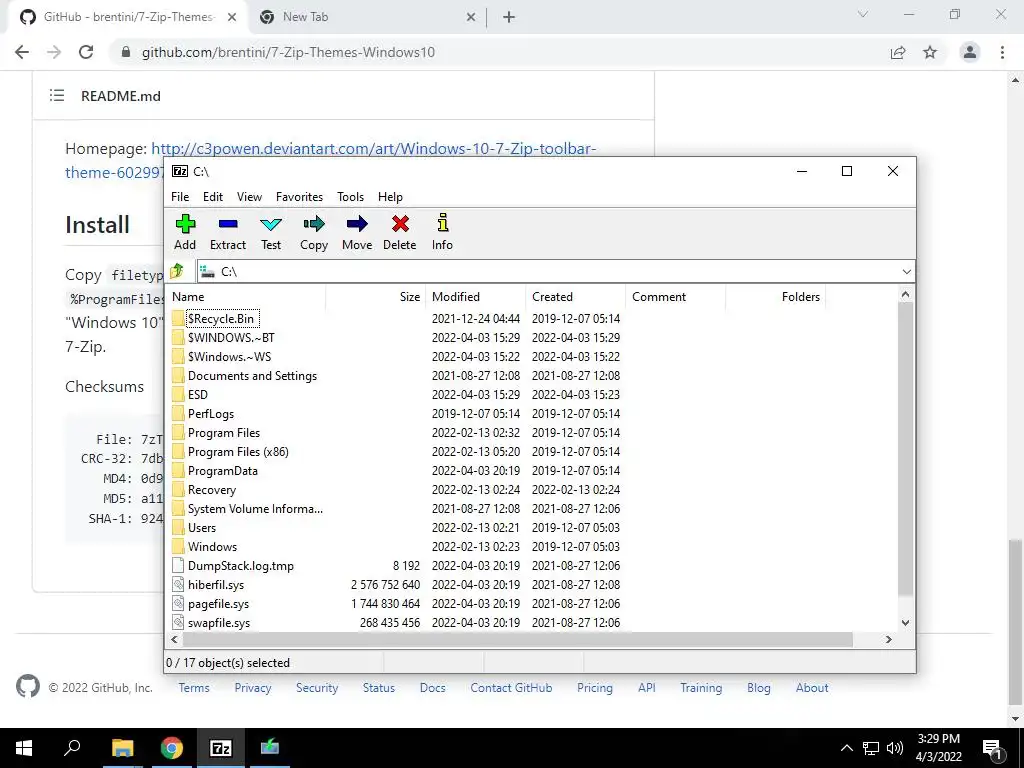
Task: Select the $WINDOWS.~BT folder
Action: (231, 338)
